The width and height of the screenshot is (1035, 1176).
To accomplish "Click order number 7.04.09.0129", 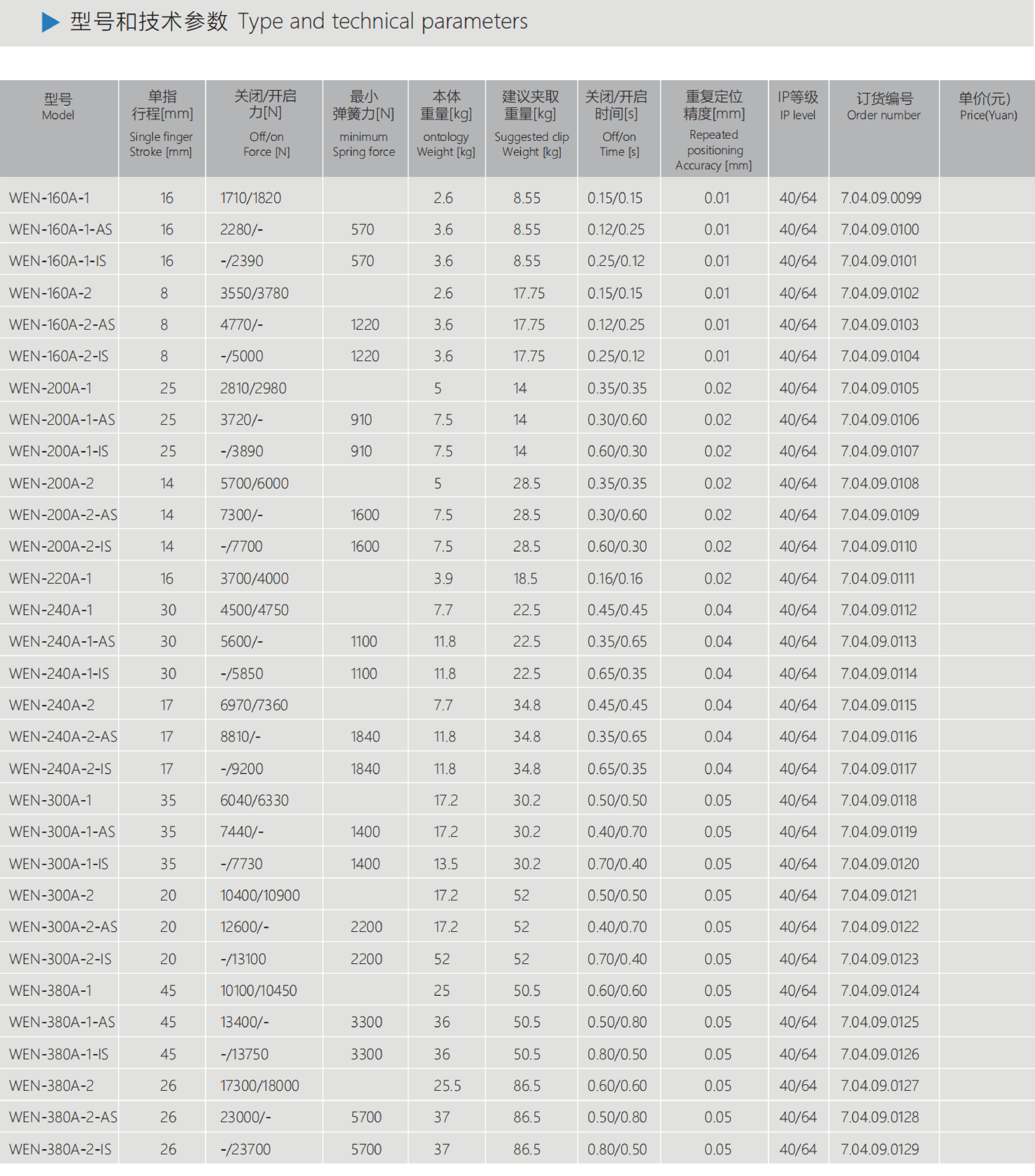I will click(880, 1149).
